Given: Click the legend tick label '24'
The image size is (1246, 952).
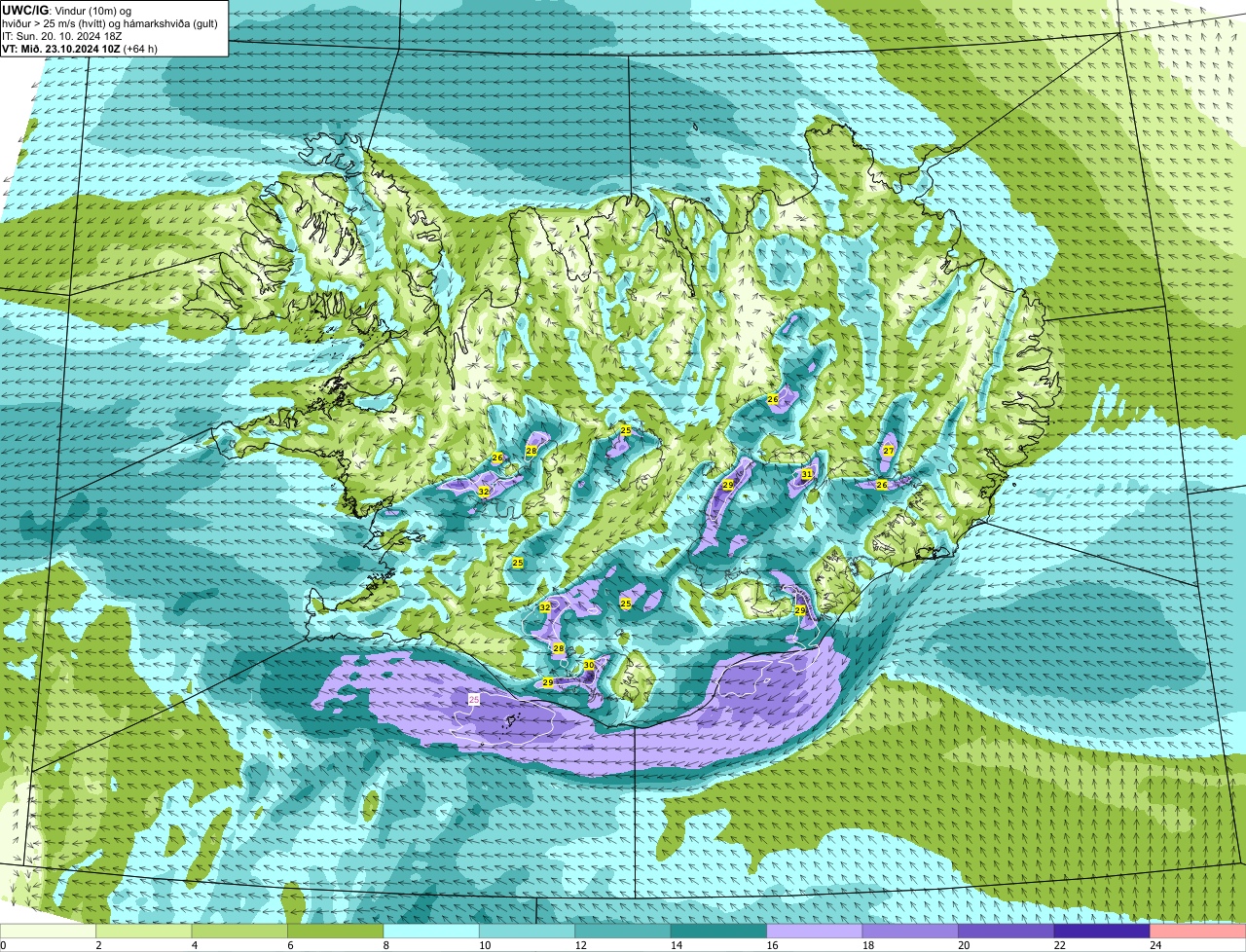Looking at the screenshot, I should coord(1154,945).
